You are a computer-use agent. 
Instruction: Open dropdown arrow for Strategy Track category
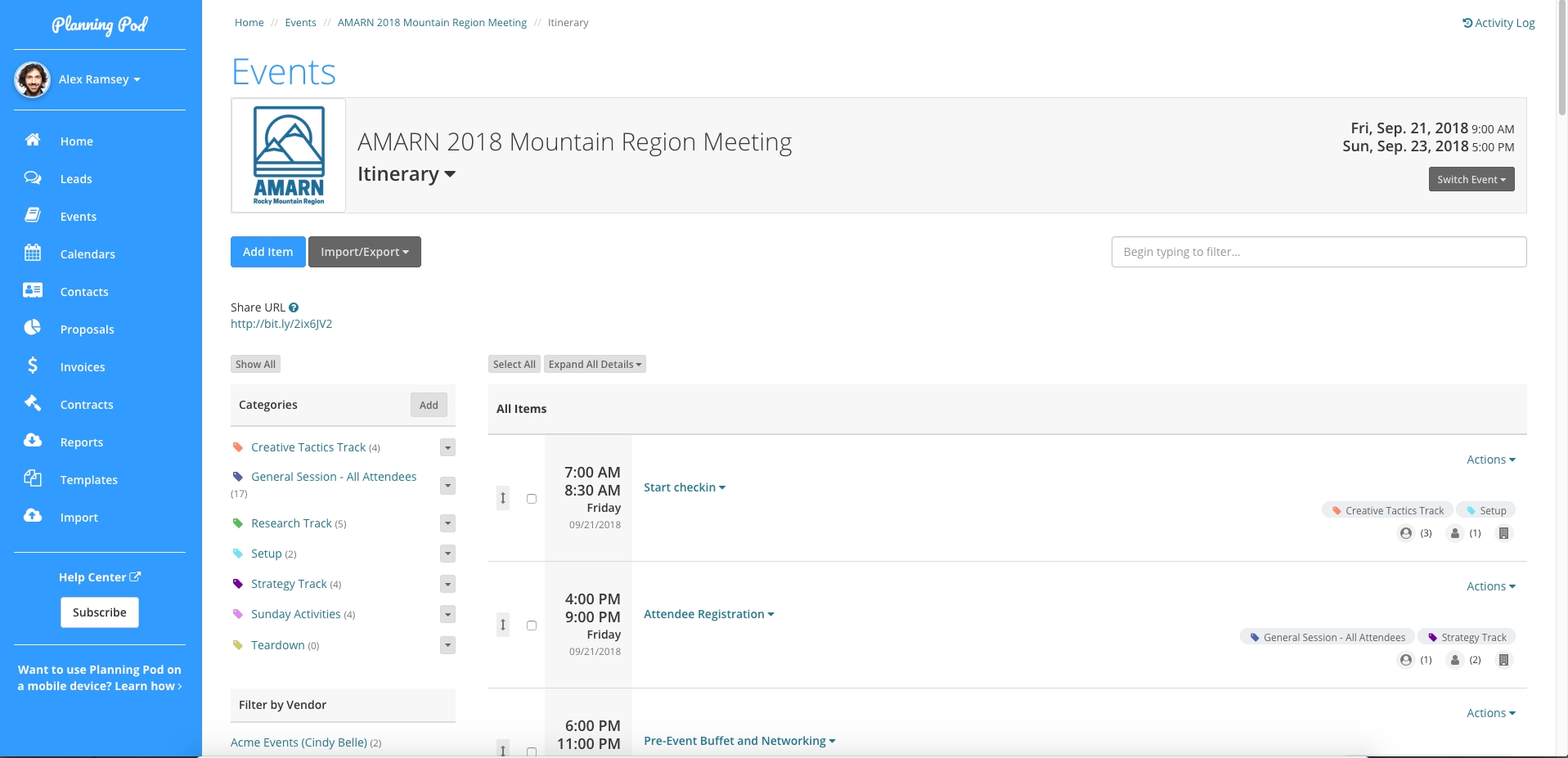[x=447, y=584]
